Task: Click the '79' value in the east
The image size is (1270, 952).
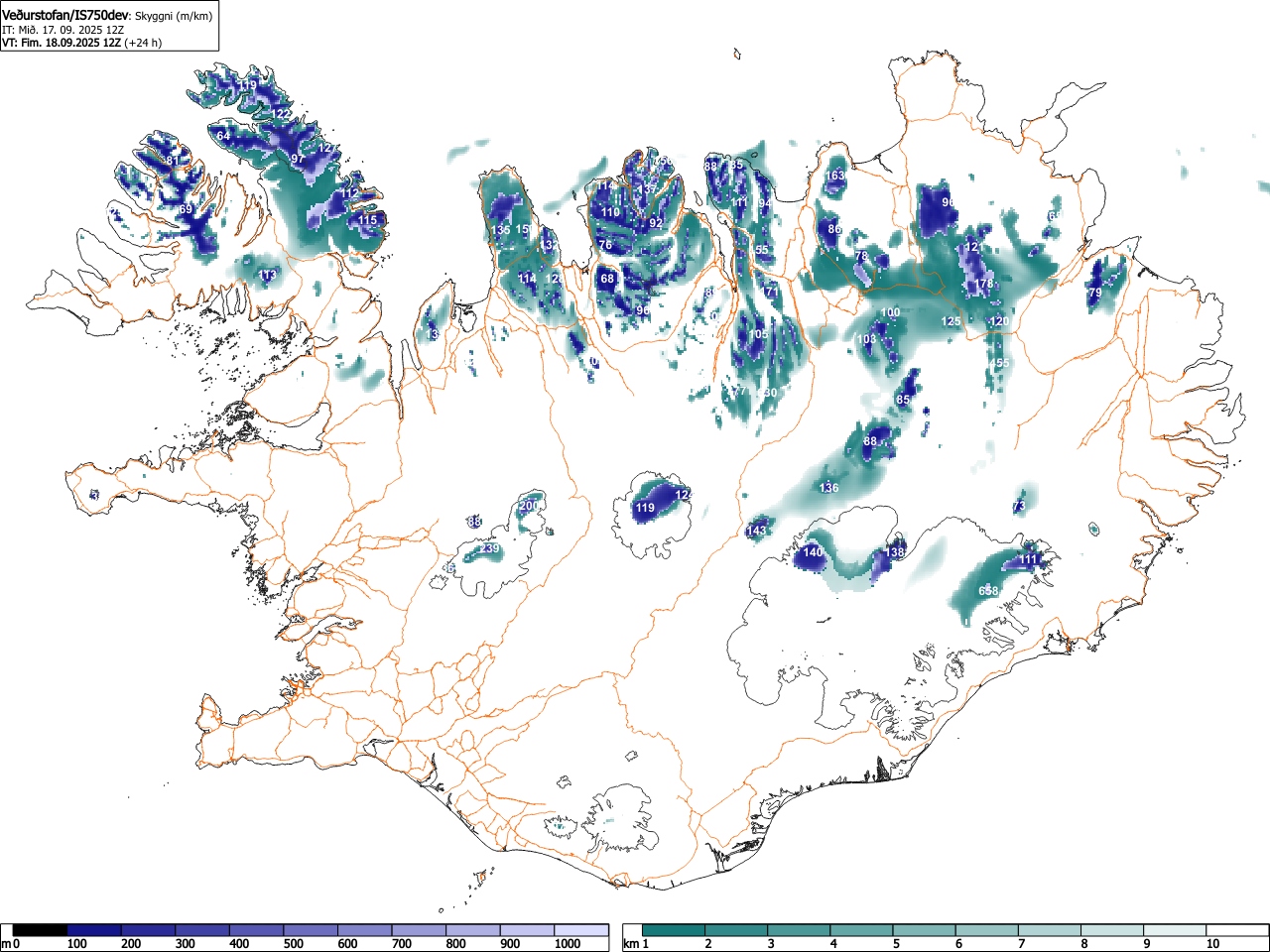Action: [1095, 294]
